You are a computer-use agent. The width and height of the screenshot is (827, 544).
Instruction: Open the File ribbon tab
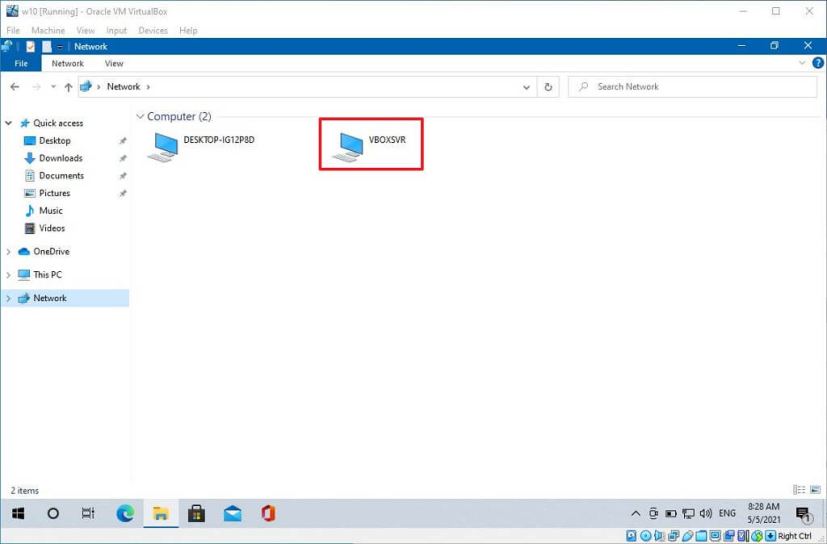coord(21,63)
